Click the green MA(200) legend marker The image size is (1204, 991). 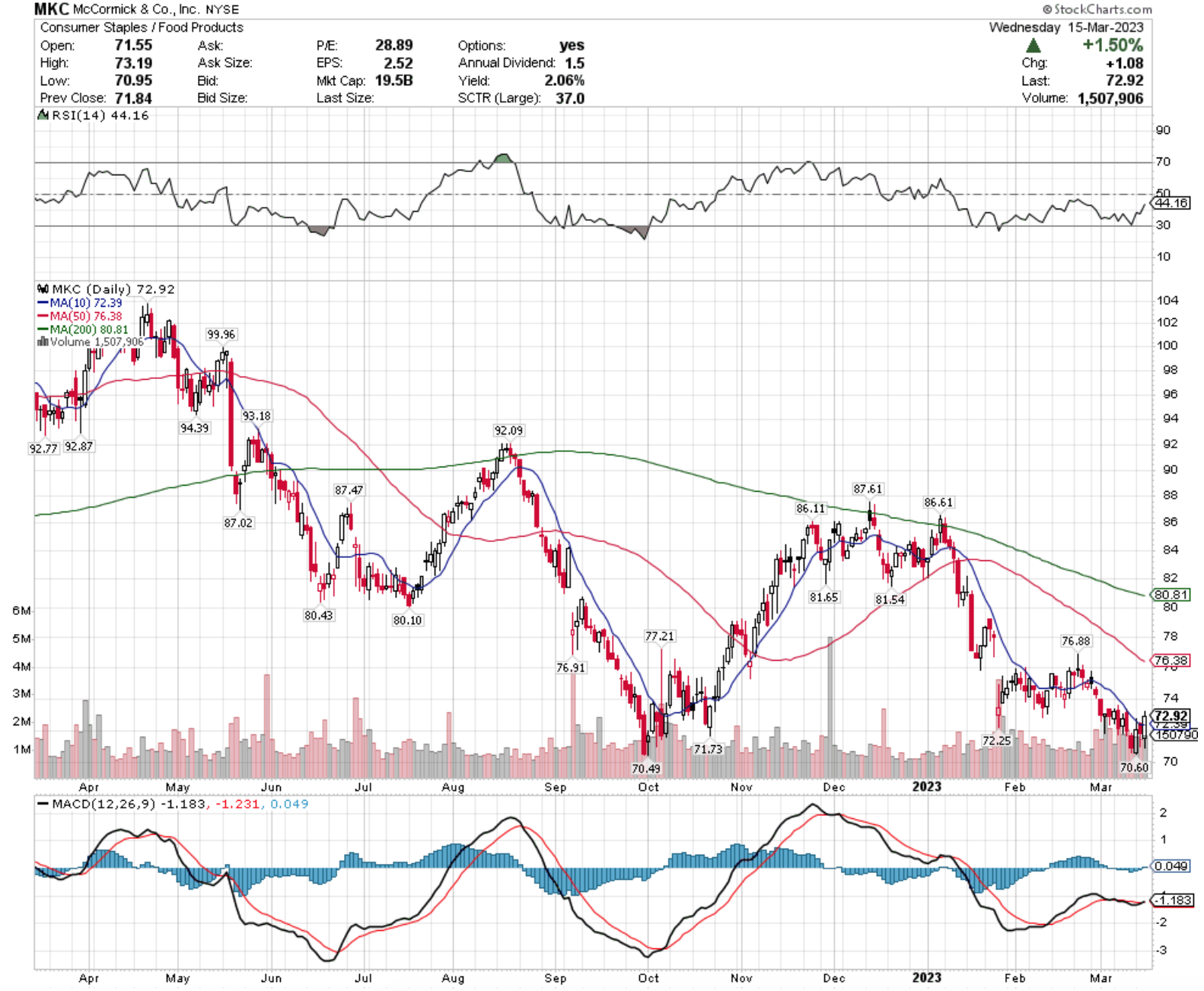43,330
